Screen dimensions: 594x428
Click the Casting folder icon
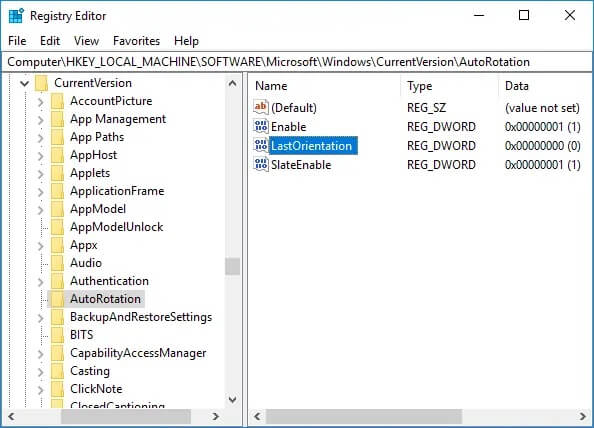(x=57, y=371)
